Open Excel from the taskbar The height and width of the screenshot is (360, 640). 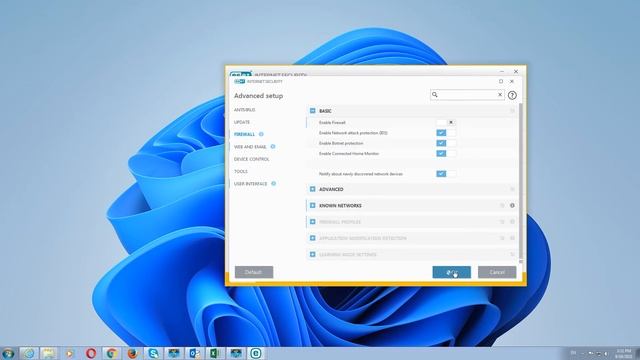(x=215, y=353)
